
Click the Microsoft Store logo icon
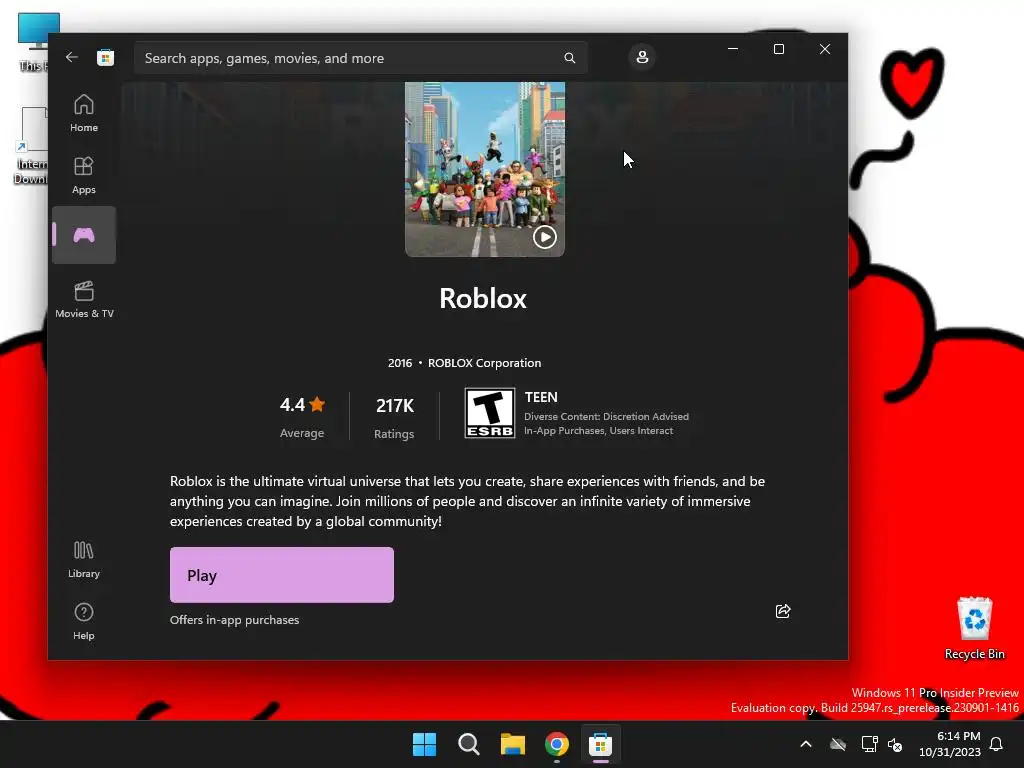pyautogui.click(x=105, y=57)
